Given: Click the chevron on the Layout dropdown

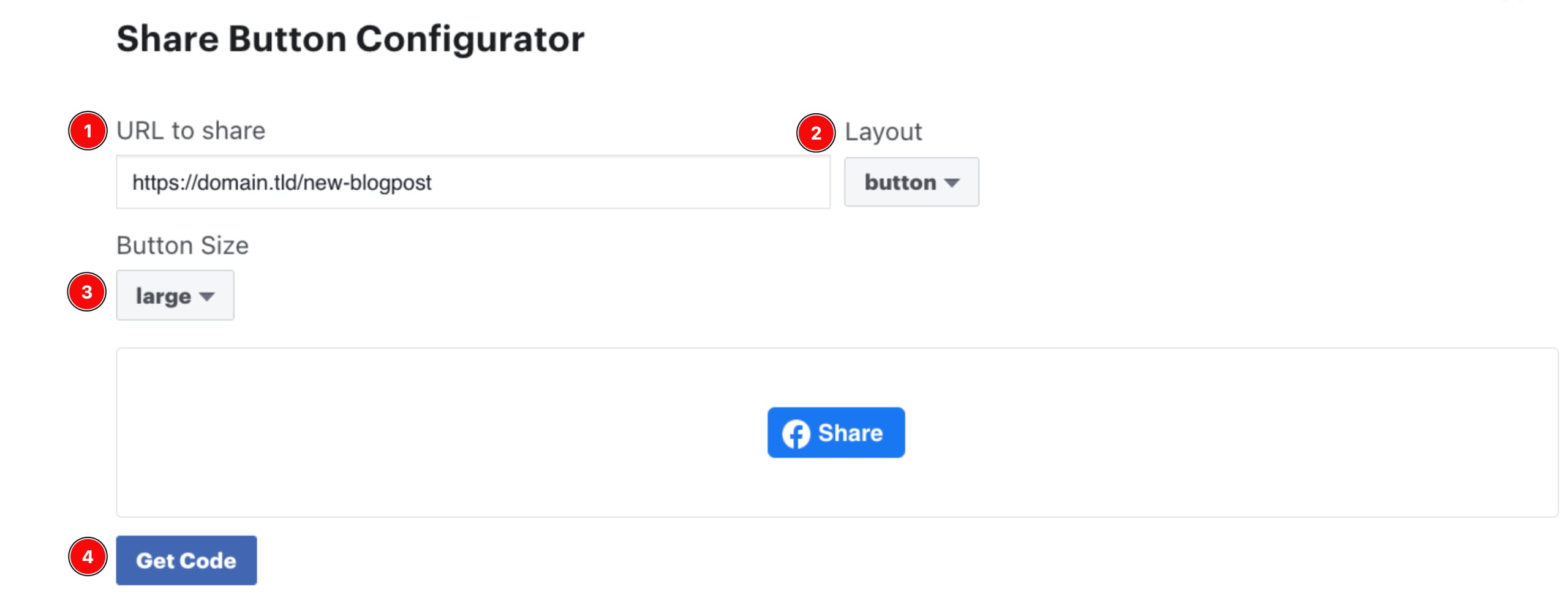Looking at the screenshot, I should [x=951, y=182].
